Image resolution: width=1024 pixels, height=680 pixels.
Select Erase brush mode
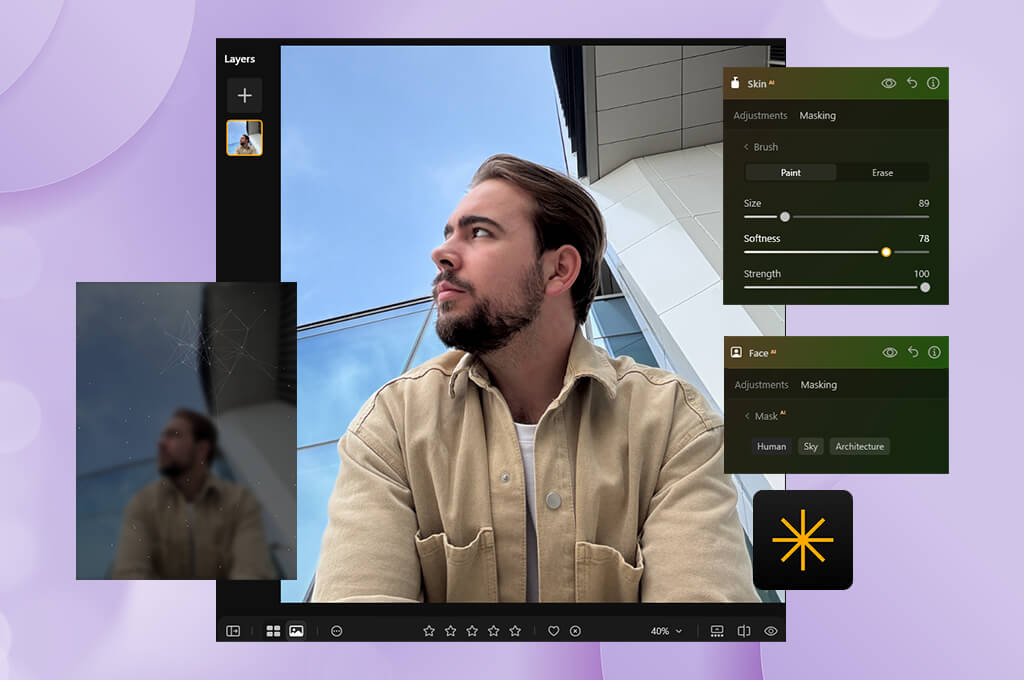tap(882, 172)
